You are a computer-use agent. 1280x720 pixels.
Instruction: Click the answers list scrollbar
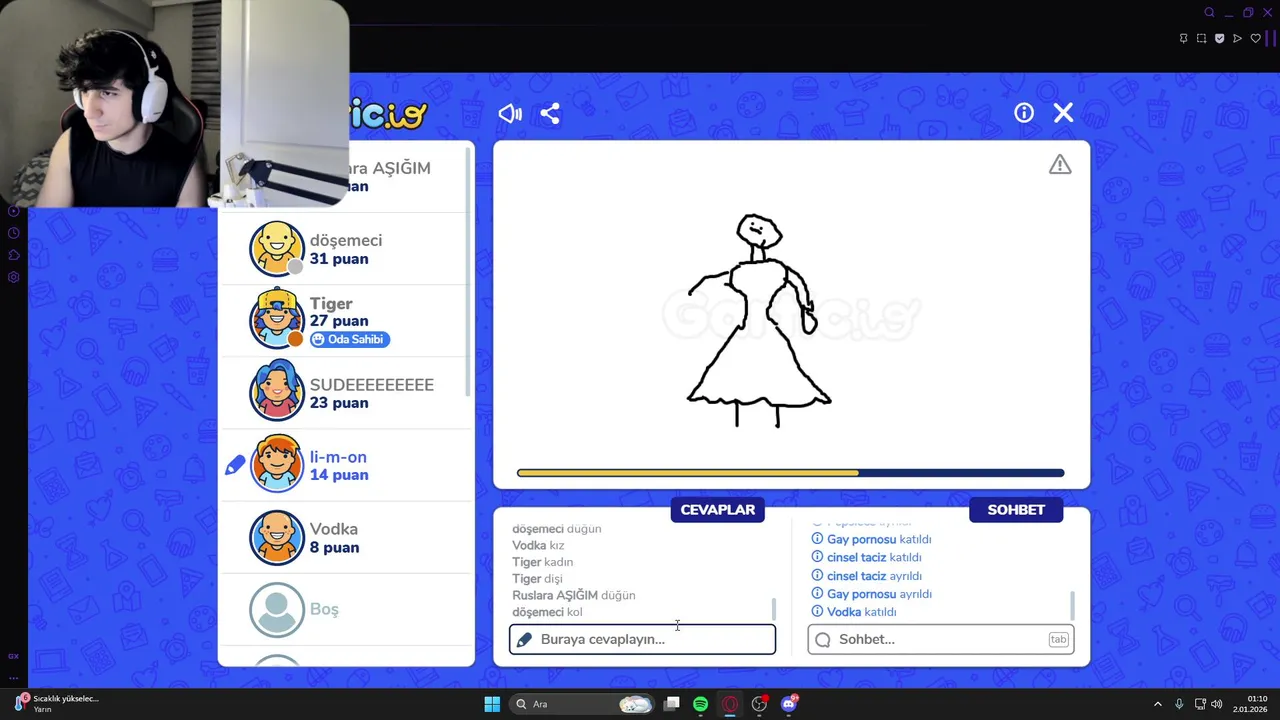tap(773, 609)
